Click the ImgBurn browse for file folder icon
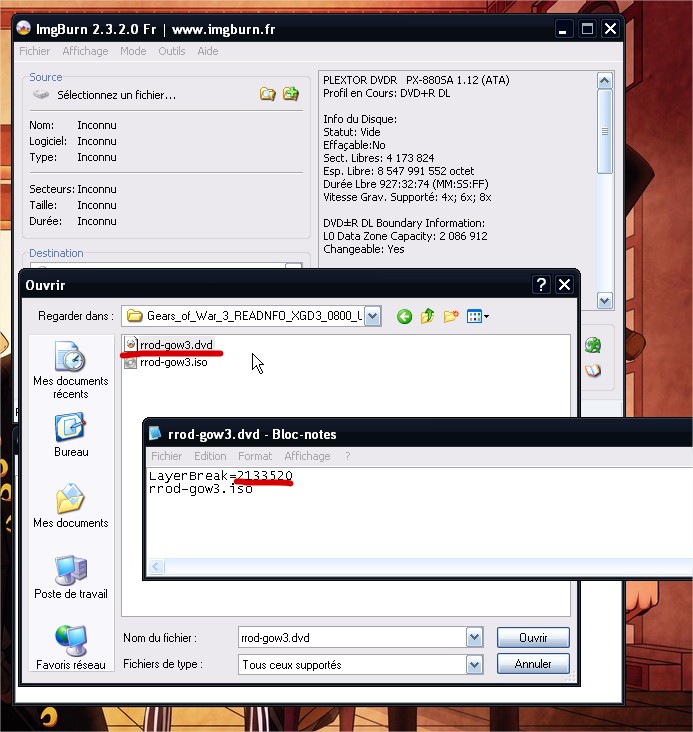Viewport: 693px width, 732px height. click(268, 94)
